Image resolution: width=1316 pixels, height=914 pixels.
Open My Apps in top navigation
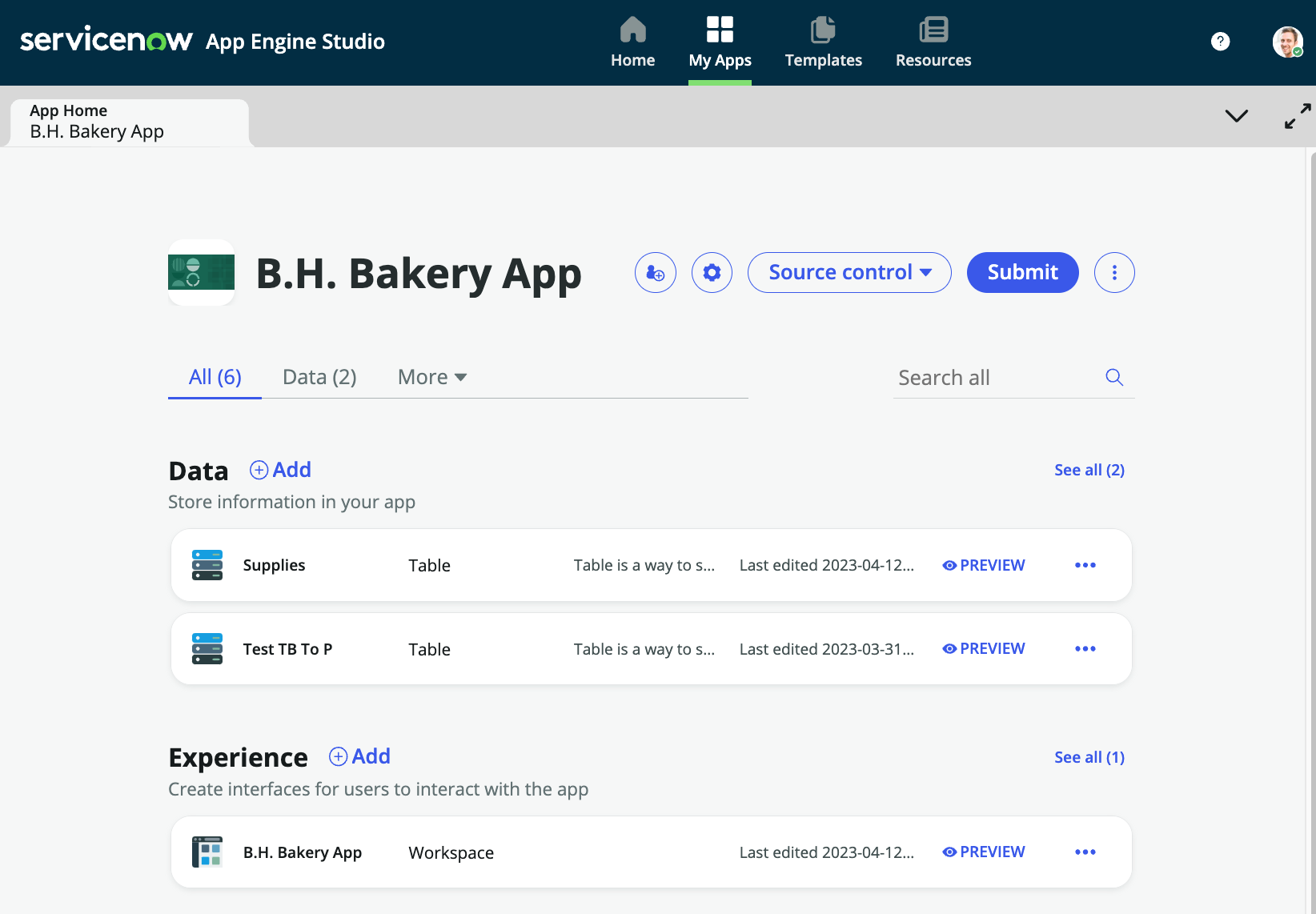[x=720, y=42]
